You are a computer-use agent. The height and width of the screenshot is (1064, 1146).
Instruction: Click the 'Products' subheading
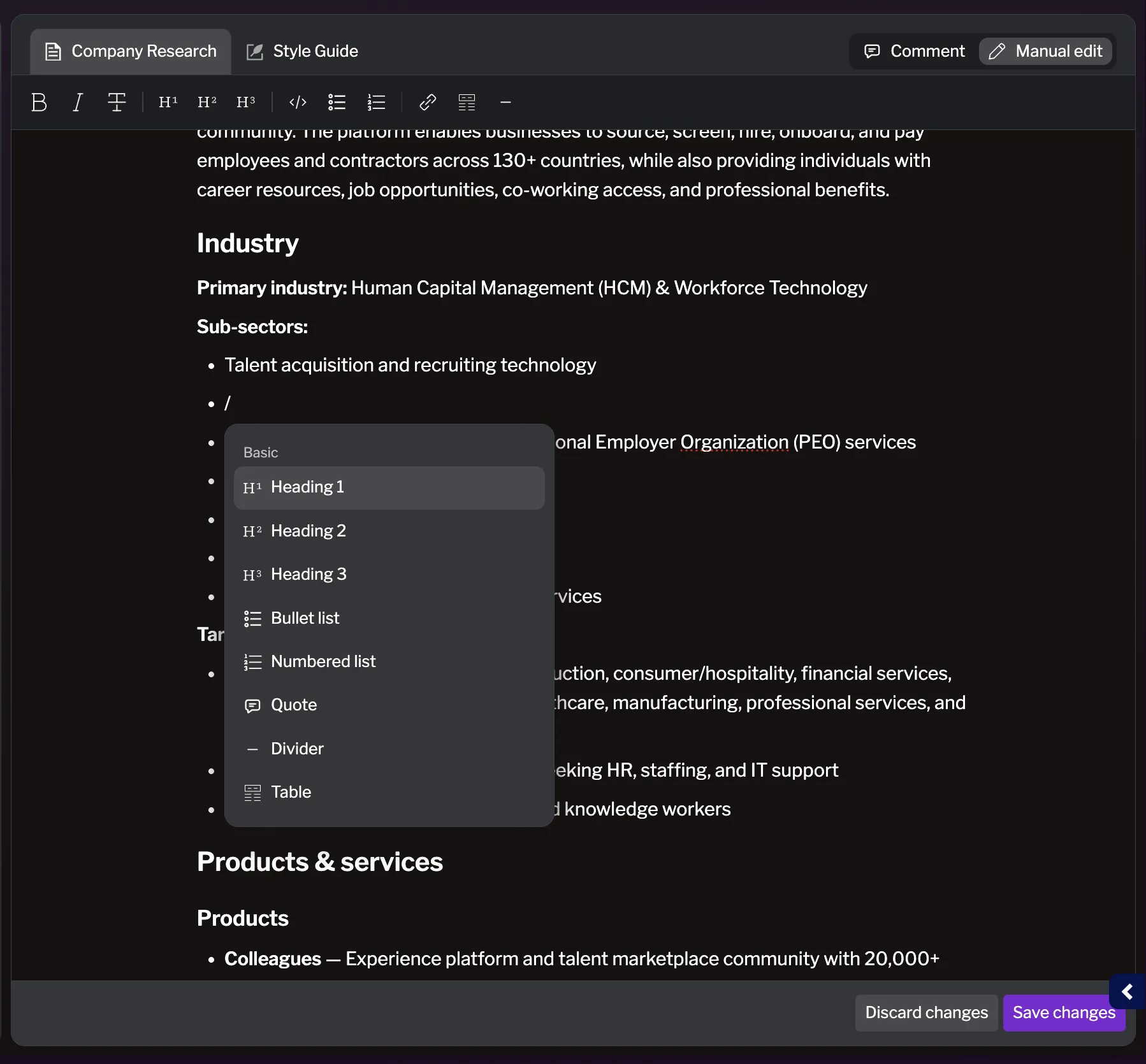coord(243,918)
